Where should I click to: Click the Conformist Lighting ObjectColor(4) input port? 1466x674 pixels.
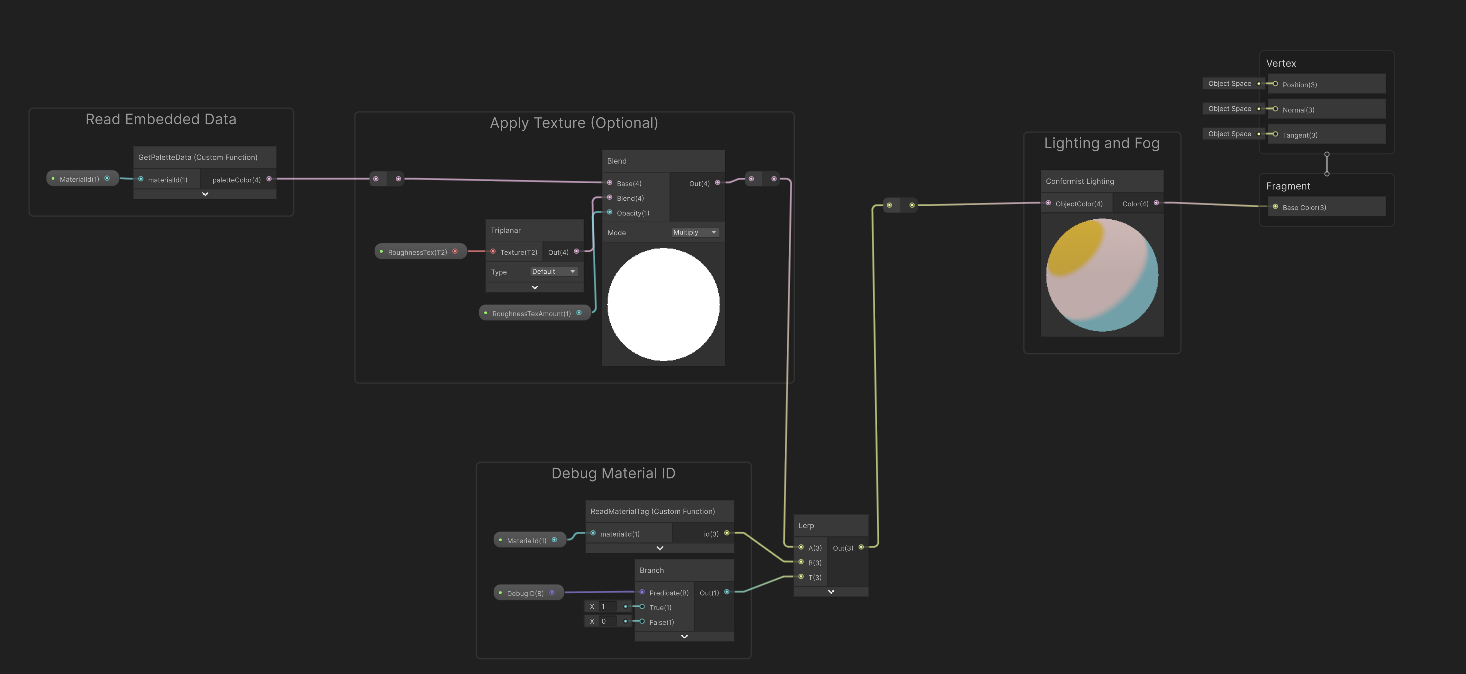(1048, 203)
